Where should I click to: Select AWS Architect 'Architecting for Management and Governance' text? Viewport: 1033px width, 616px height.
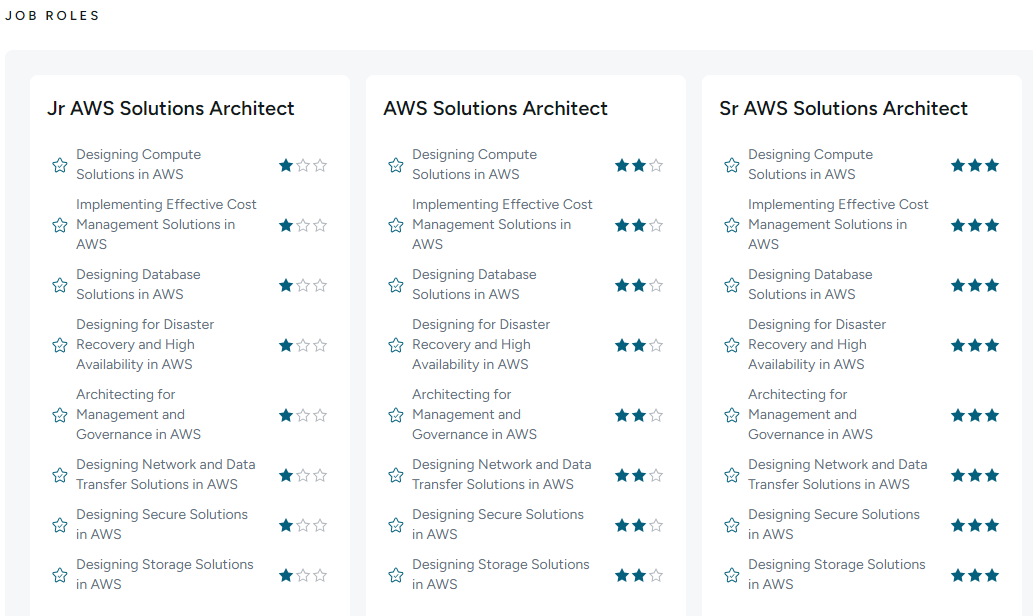(x=474, y=414)
